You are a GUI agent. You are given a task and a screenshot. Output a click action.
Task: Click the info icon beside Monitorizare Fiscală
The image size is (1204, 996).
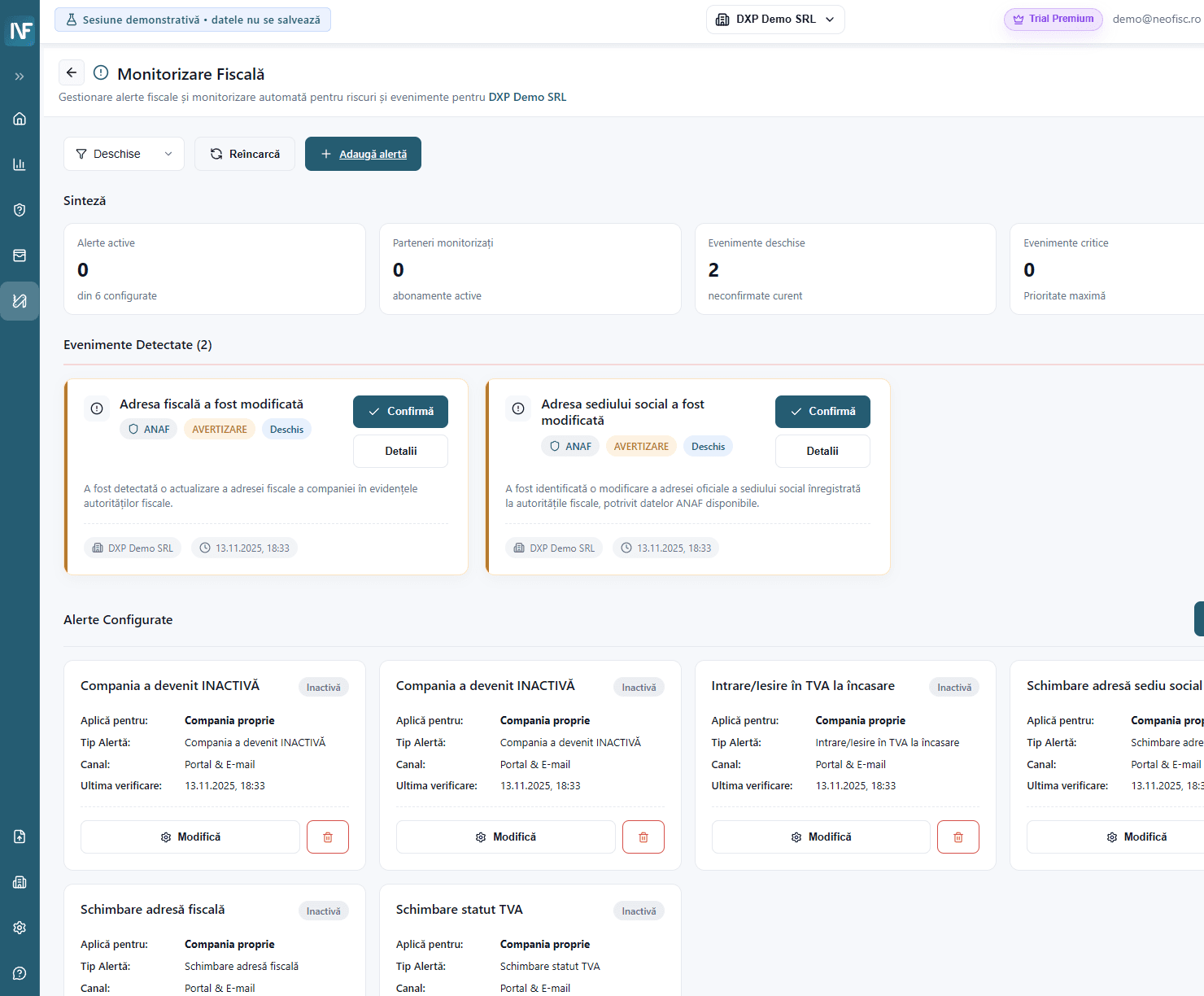tap(101, 72)
